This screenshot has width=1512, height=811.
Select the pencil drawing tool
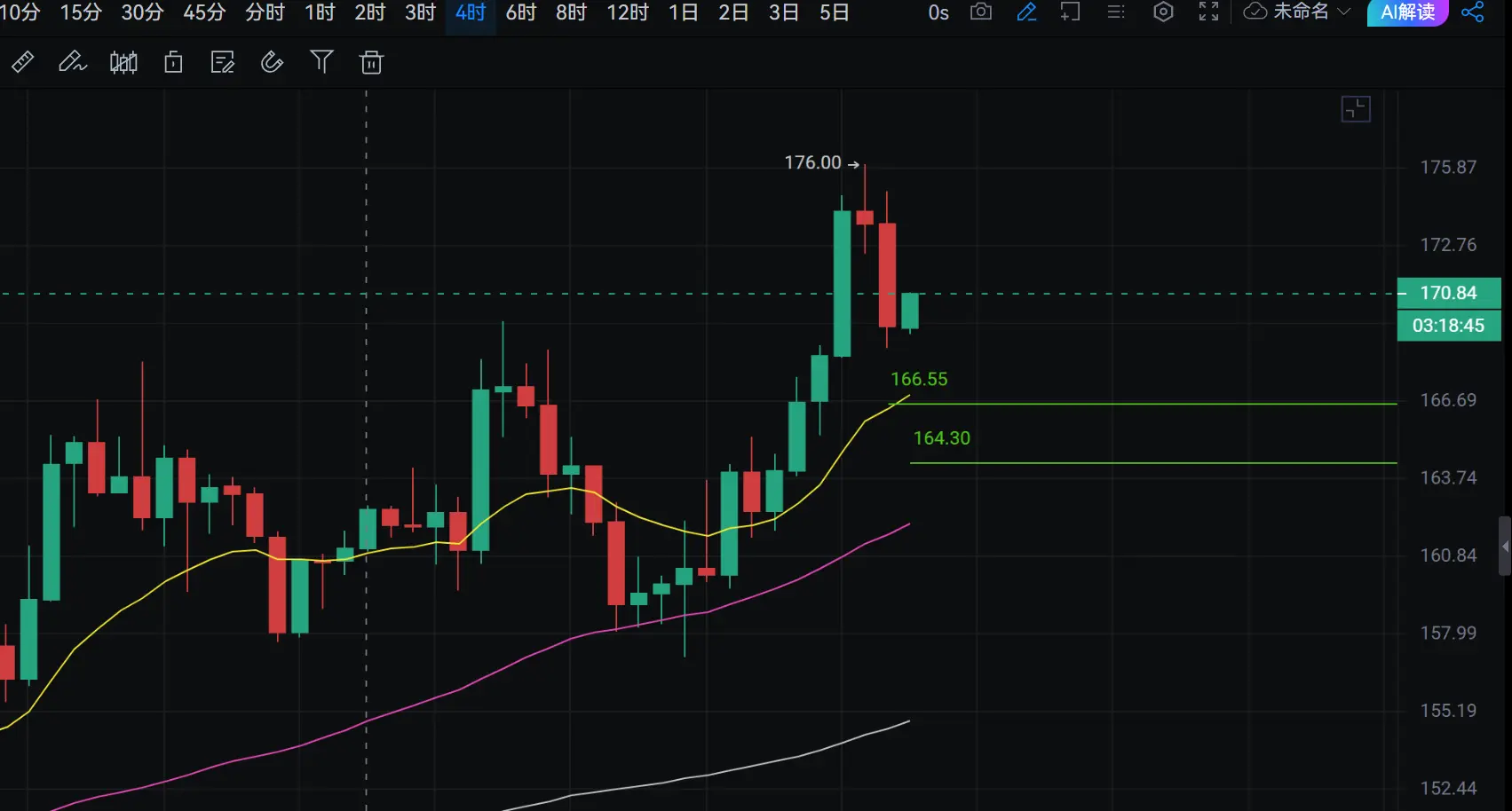point(72,62)
